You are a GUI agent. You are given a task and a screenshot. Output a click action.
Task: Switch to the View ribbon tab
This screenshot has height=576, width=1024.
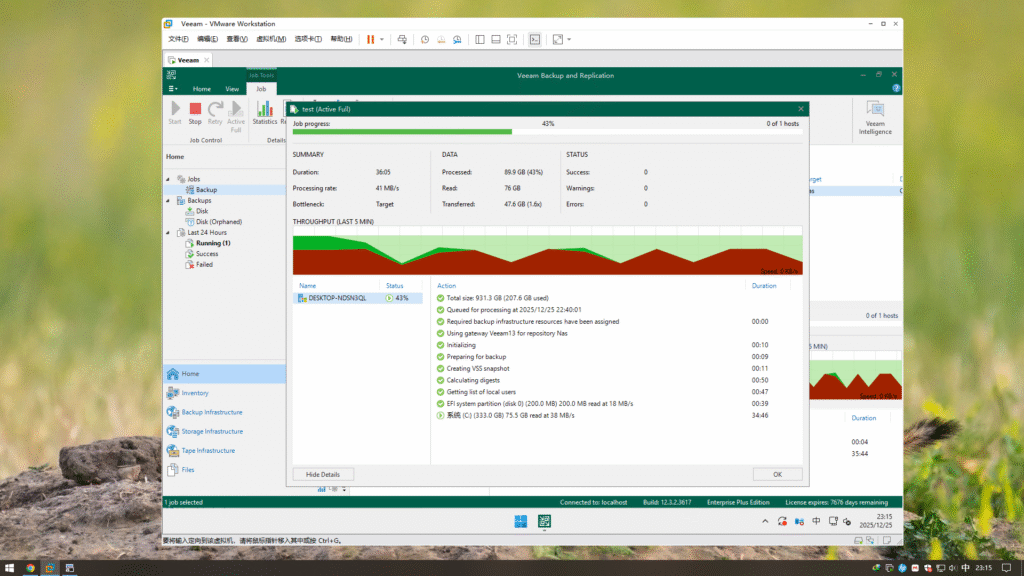tap(232, 88)
